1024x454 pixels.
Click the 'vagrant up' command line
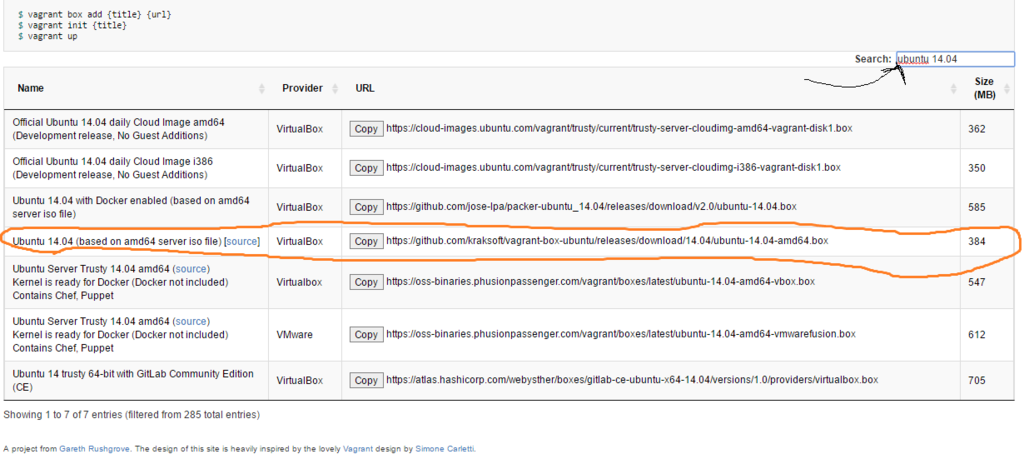48,36
